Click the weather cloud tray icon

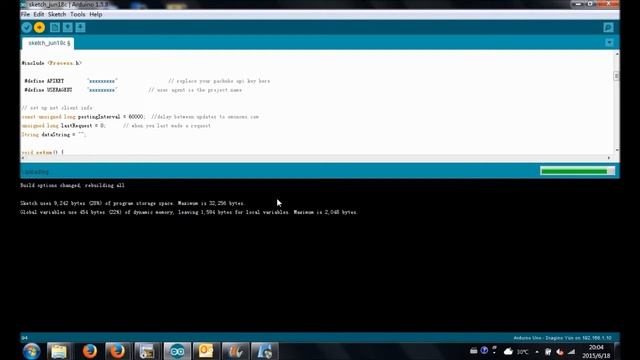[508, 351]
